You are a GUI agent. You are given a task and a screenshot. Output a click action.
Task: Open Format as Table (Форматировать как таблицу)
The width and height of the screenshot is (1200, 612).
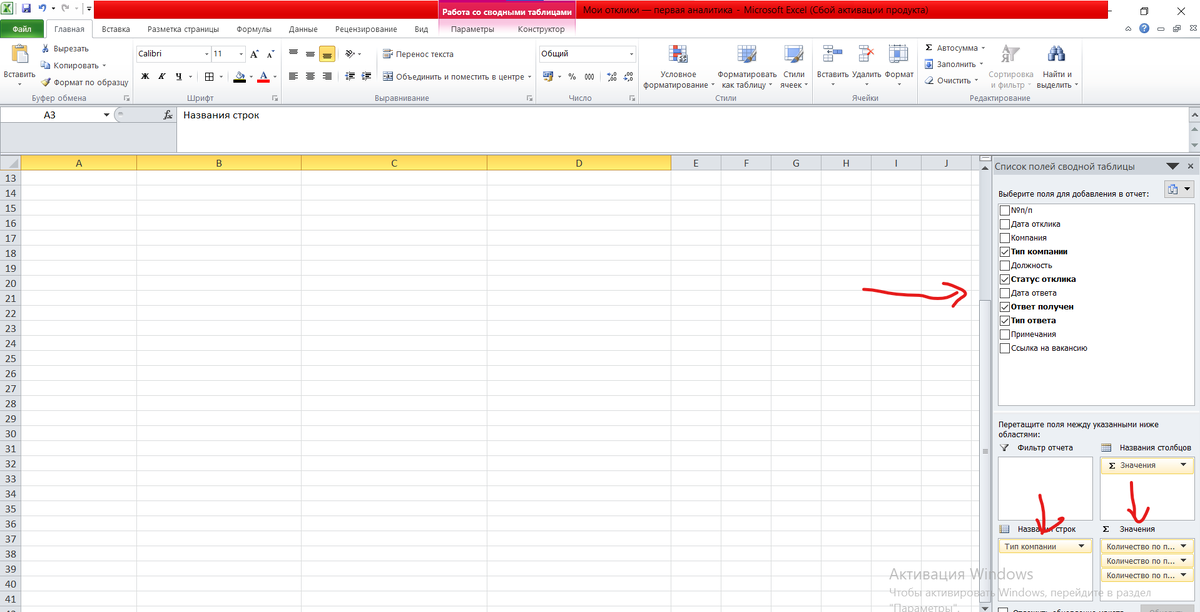point(746,67)
